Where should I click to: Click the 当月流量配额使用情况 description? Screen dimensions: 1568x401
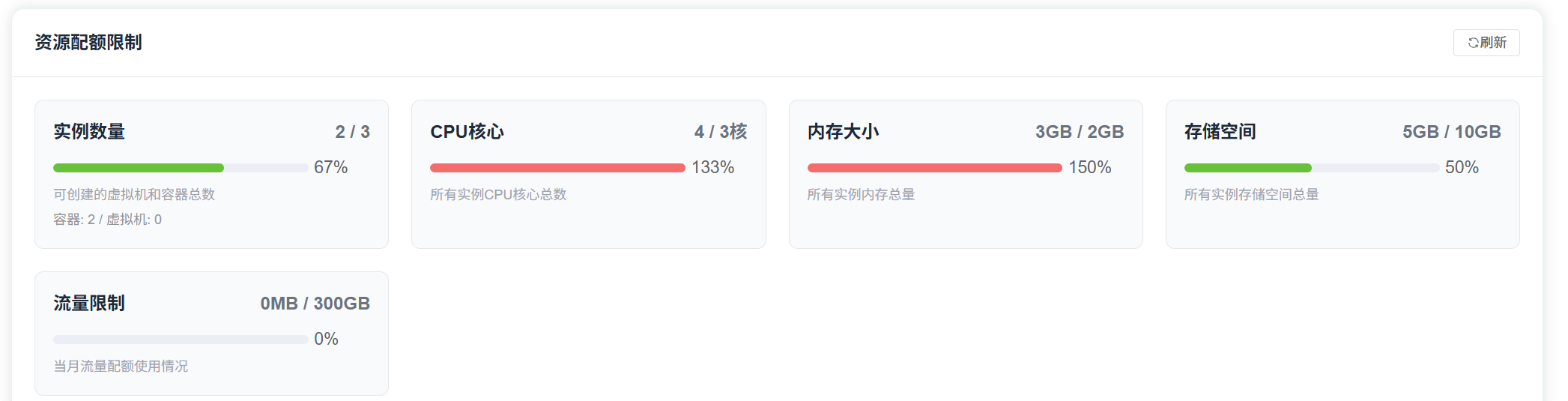(x=121, y=367)
